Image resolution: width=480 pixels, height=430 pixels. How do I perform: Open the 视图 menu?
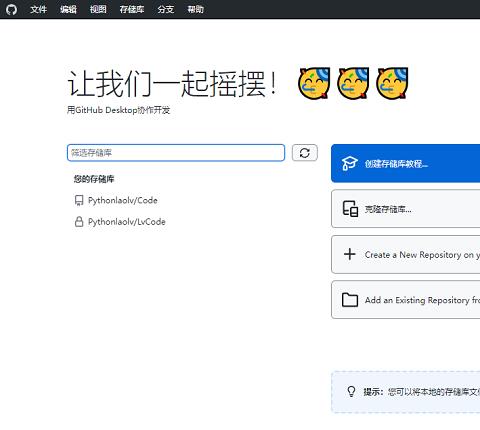pos(98,9)
